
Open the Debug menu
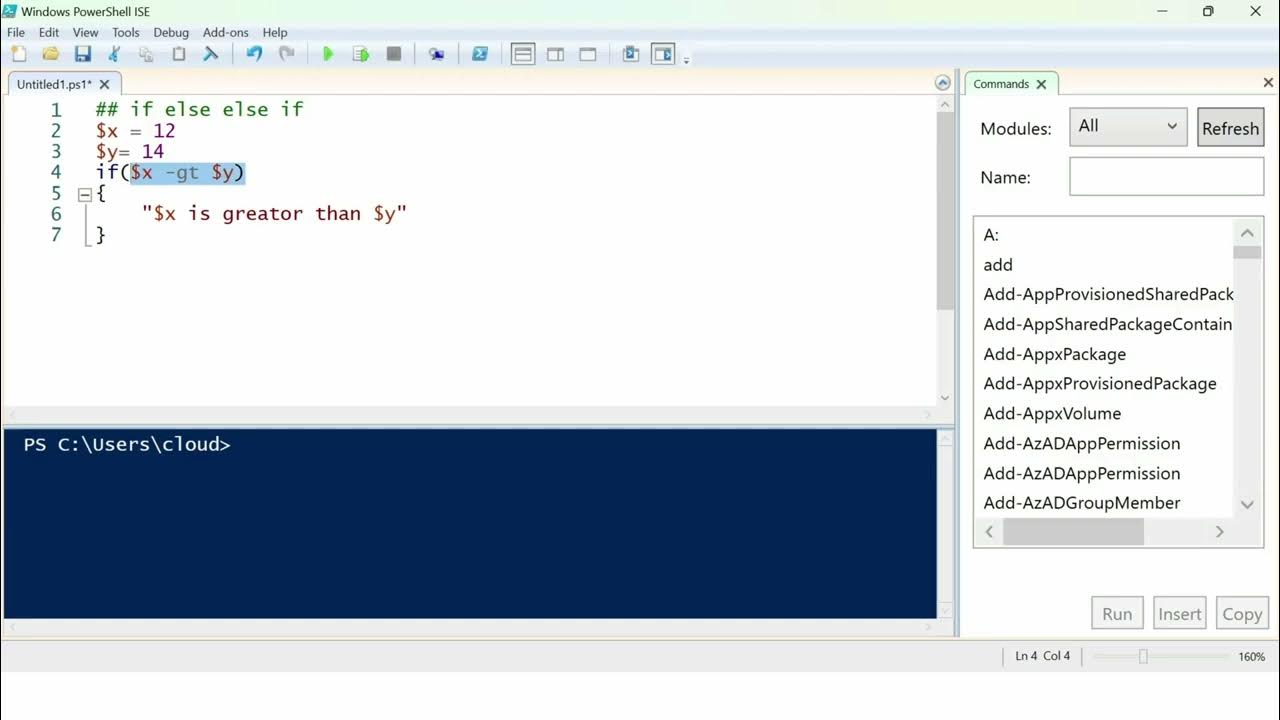[x=171, y=32]
